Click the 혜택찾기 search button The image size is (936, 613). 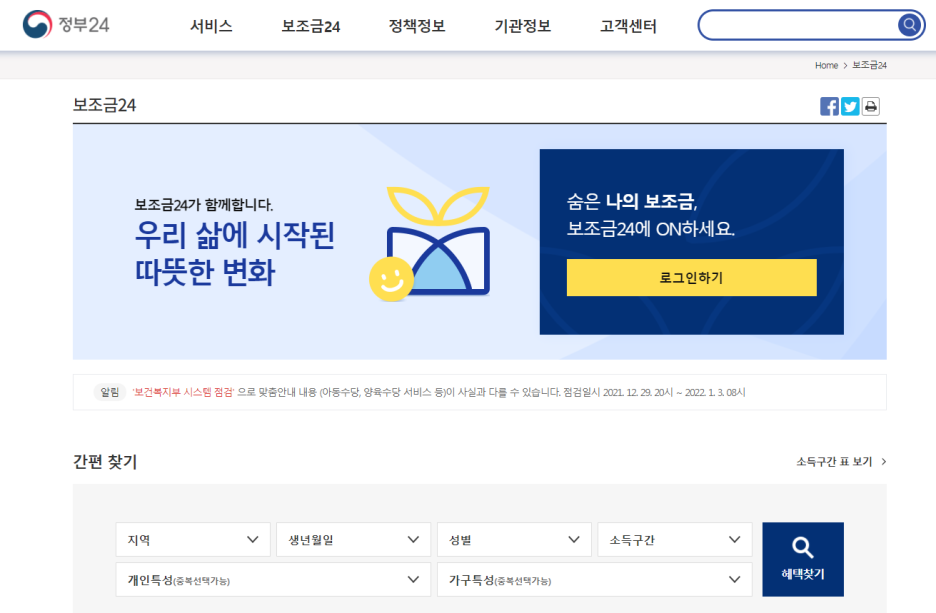coord(803,559)
